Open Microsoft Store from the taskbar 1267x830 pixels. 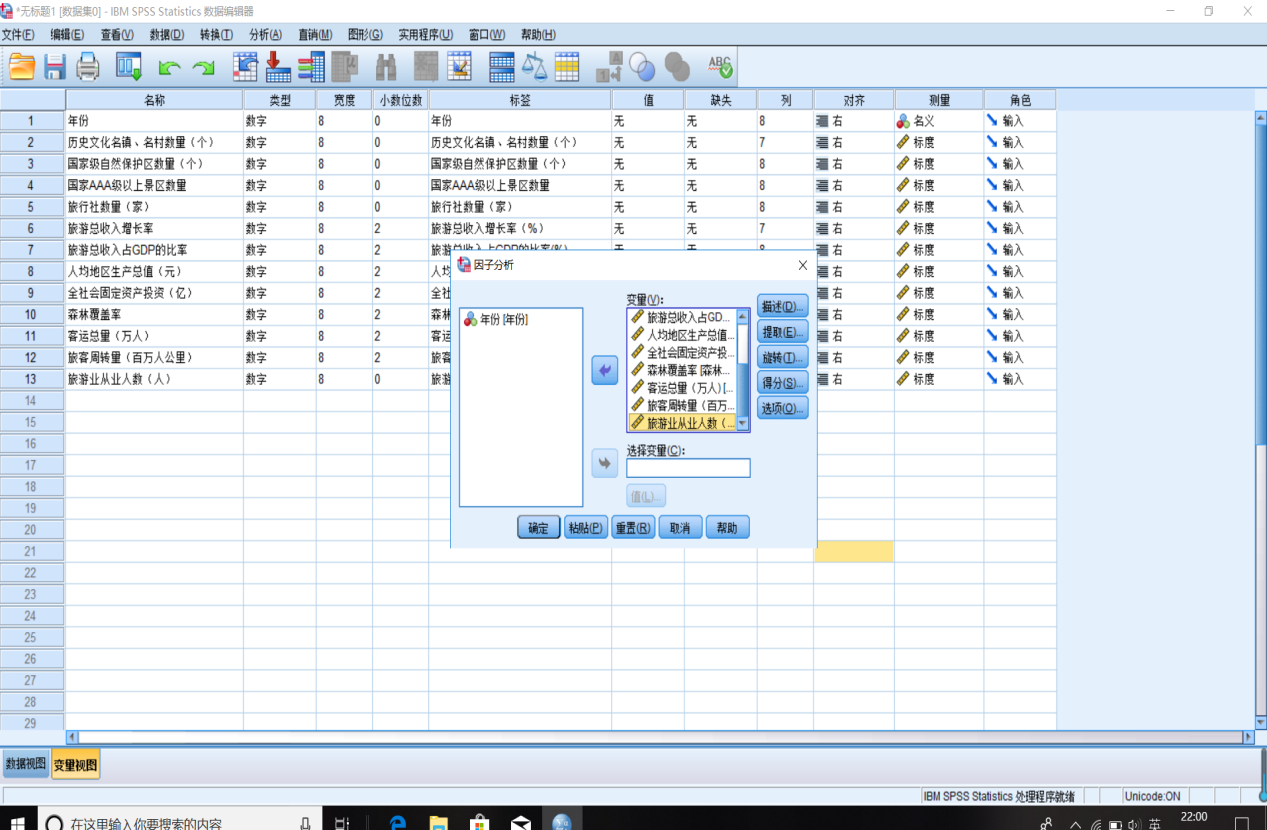pos(479,822)
